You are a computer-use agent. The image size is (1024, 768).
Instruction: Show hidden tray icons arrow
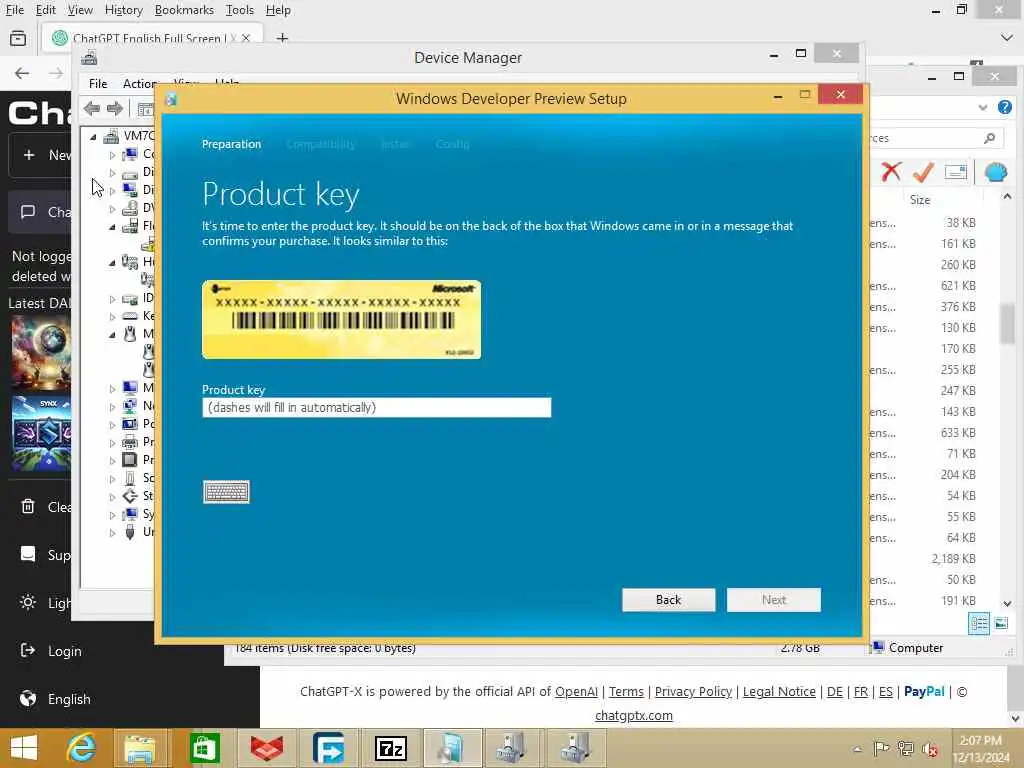click(857, 749)
